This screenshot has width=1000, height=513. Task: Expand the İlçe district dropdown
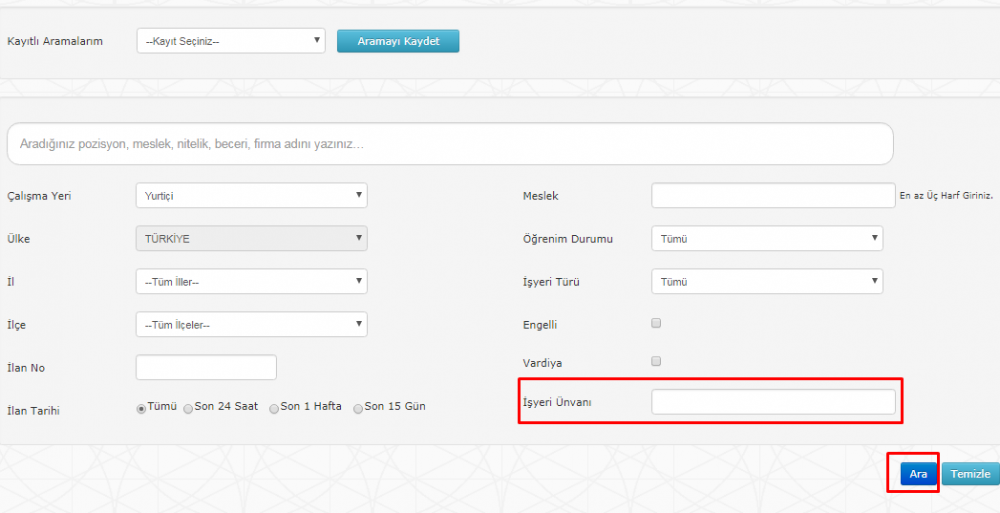251,324
